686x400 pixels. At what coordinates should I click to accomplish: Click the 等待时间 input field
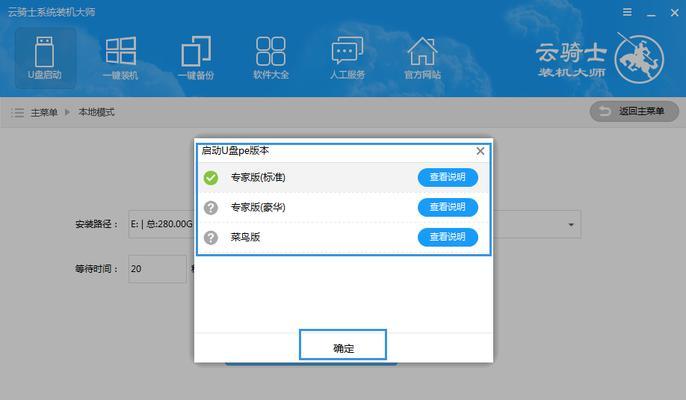point(158,269)
